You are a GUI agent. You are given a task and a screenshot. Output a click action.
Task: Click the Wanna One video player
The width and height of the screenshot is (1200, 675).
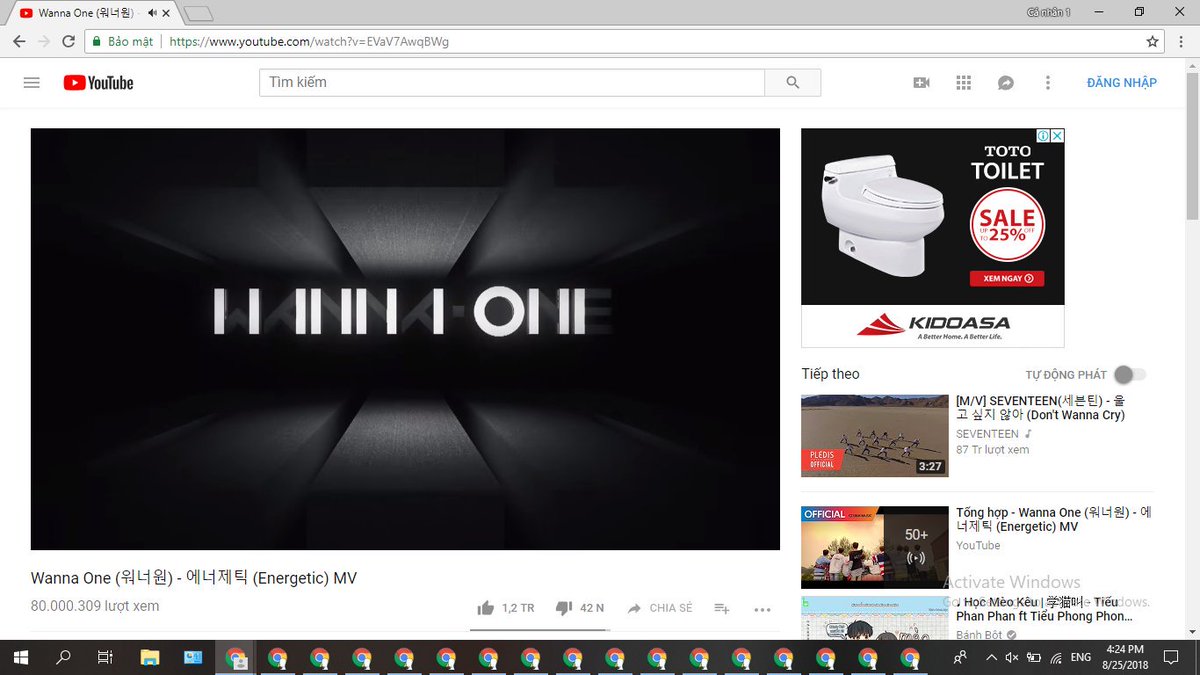click(x=405, y=339)
